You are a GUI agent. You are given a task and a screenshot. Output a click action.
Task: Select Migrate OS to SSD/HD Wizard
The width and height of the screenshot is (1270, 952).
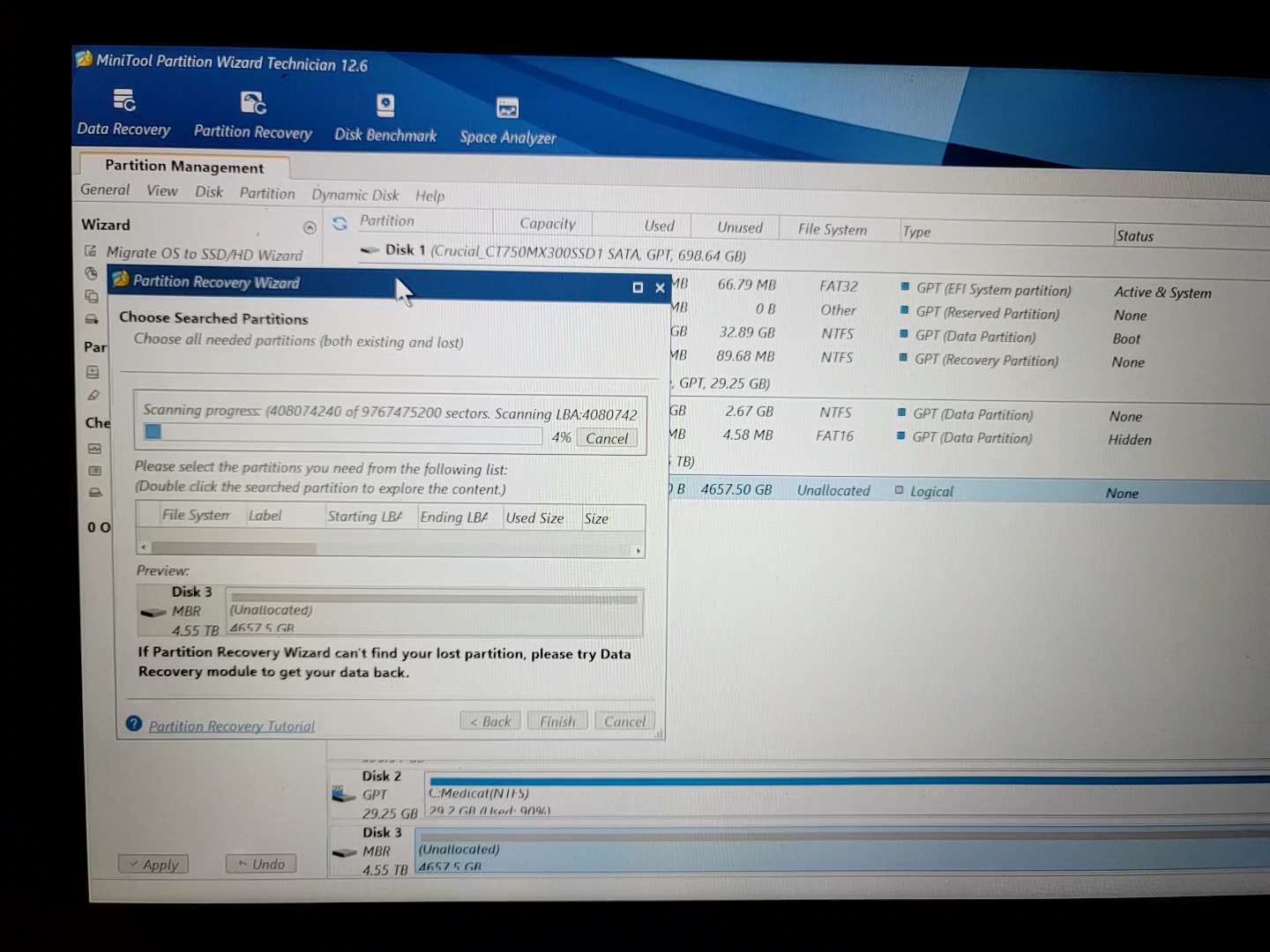(204, 254)
